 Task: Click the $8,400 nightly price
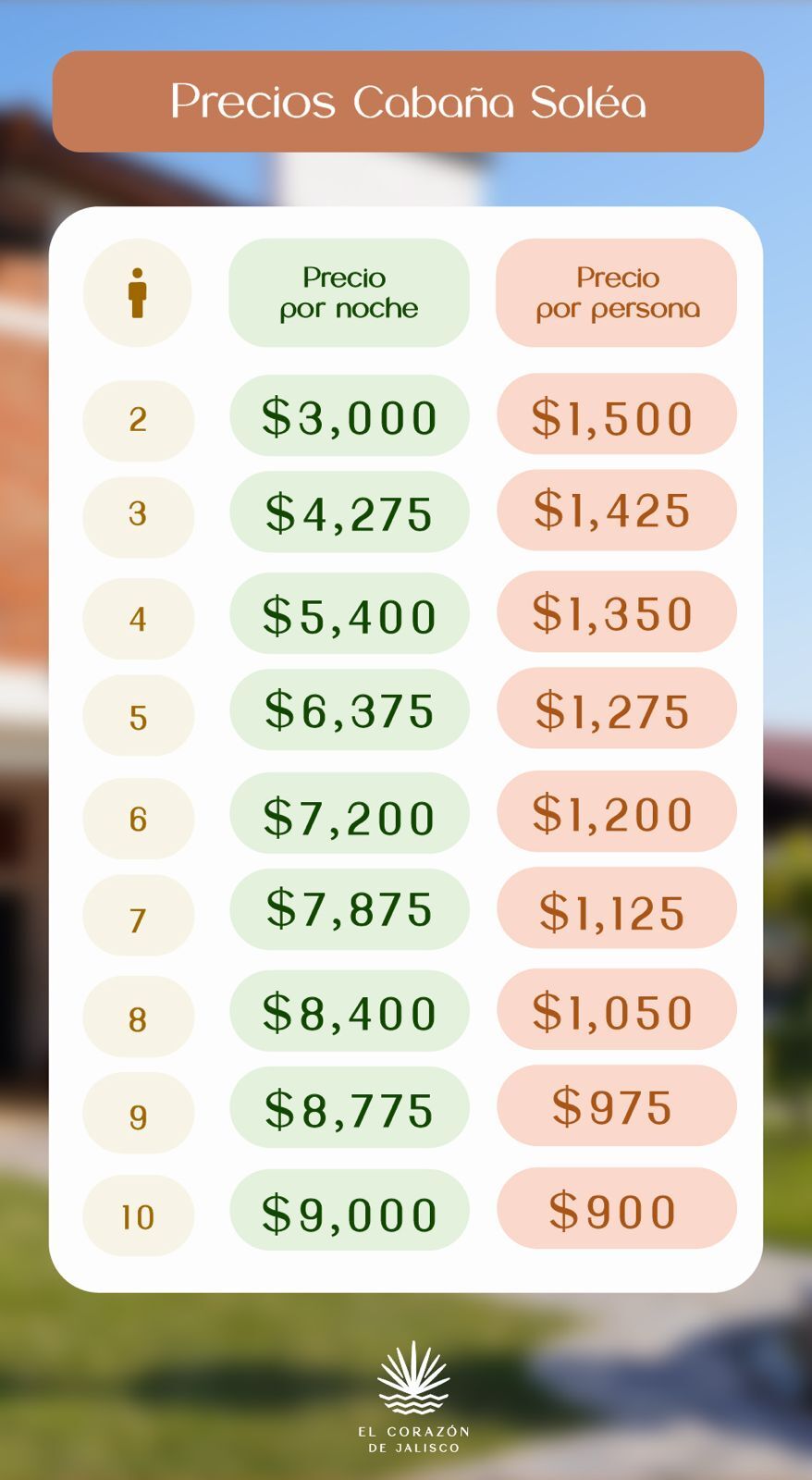(x=349, y=1012)
